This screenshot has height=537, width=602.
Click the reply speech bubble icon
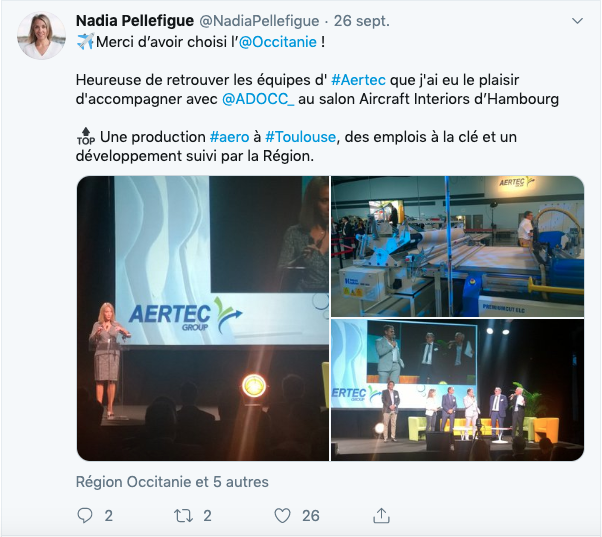point(84,516)
